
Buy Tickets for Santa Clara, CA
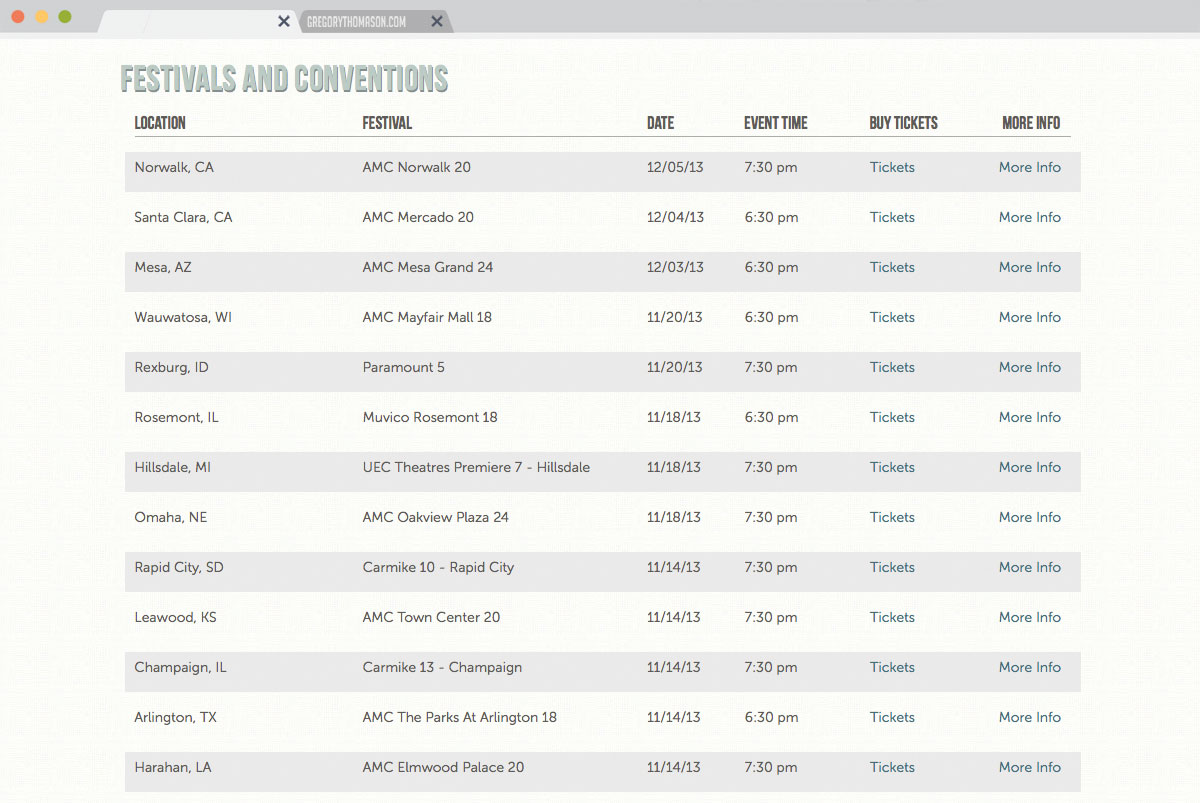[892, 217]
